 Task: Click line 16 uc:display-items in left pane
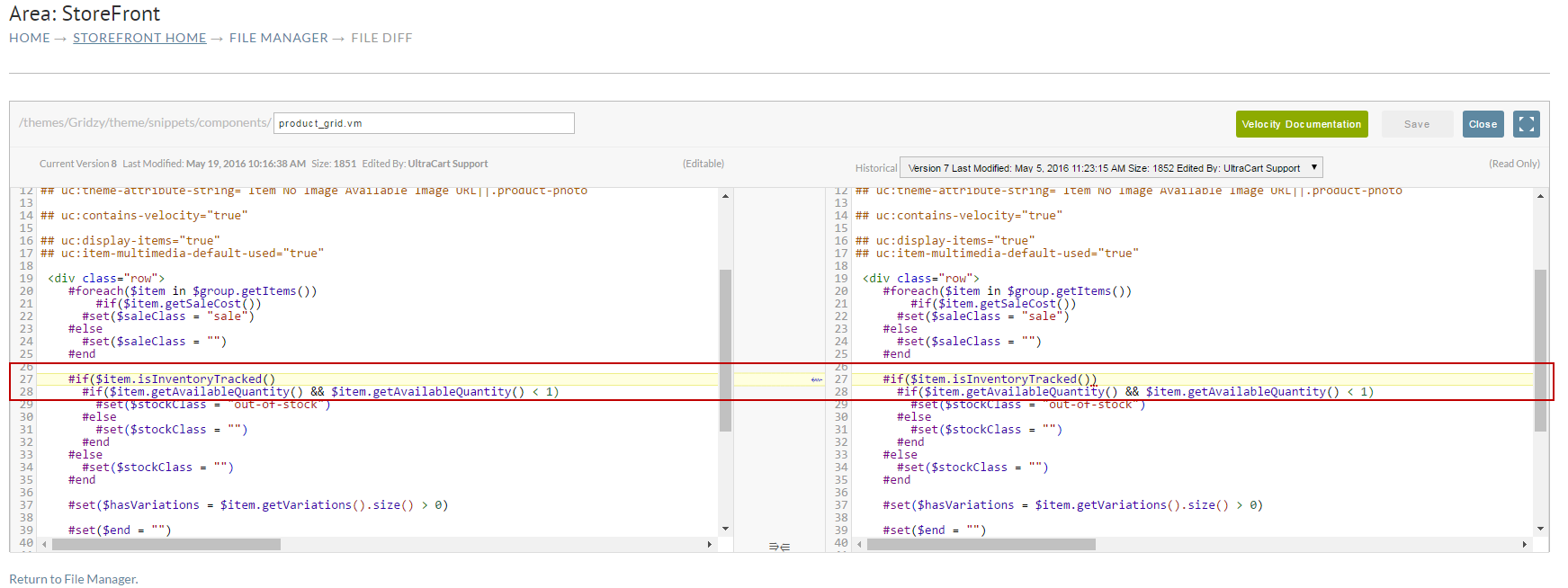pos(130,241)
